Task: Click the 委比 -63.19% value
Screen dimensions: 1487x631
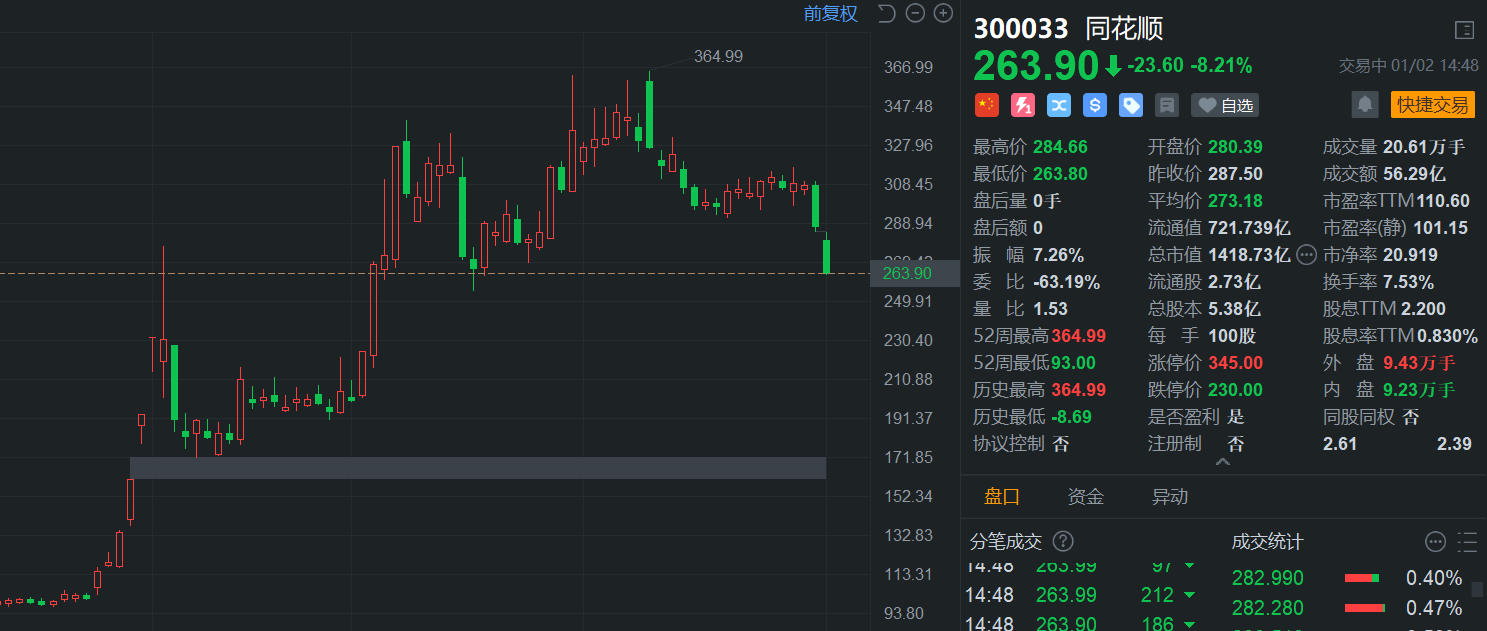Action: click(x=1066, y=282)
